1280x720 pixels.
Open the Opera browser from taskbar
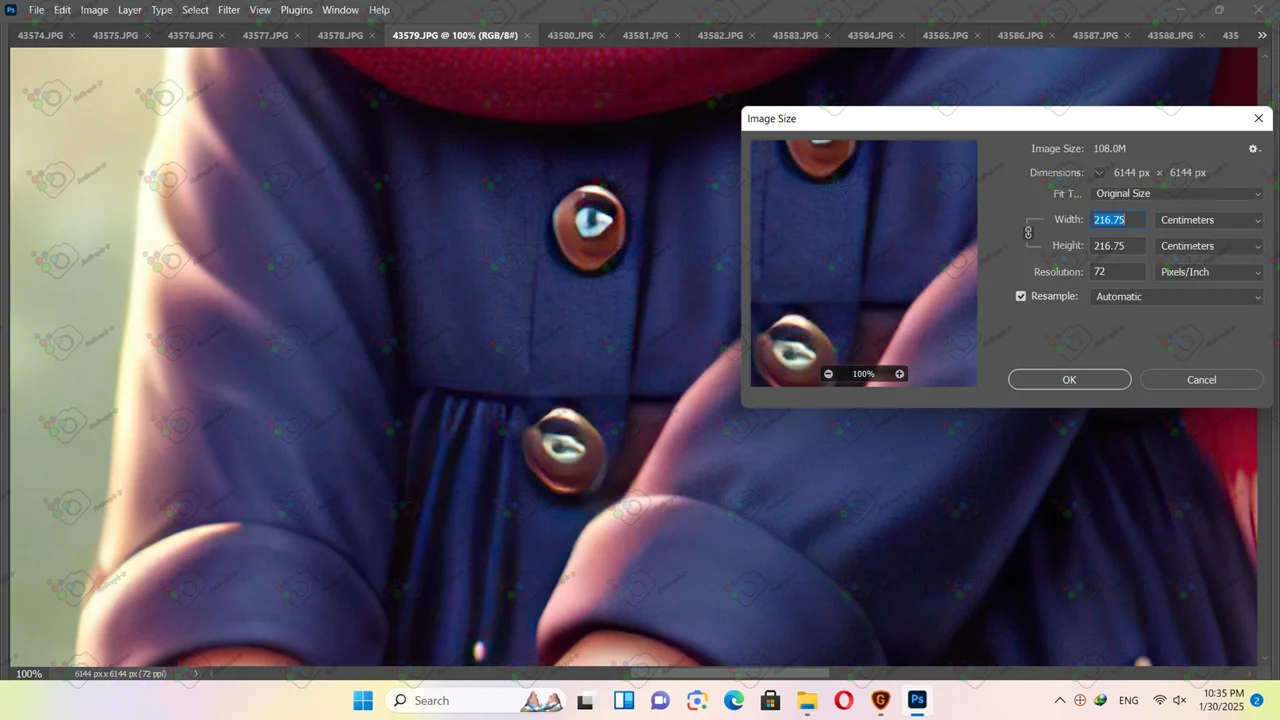click(843, 700)
